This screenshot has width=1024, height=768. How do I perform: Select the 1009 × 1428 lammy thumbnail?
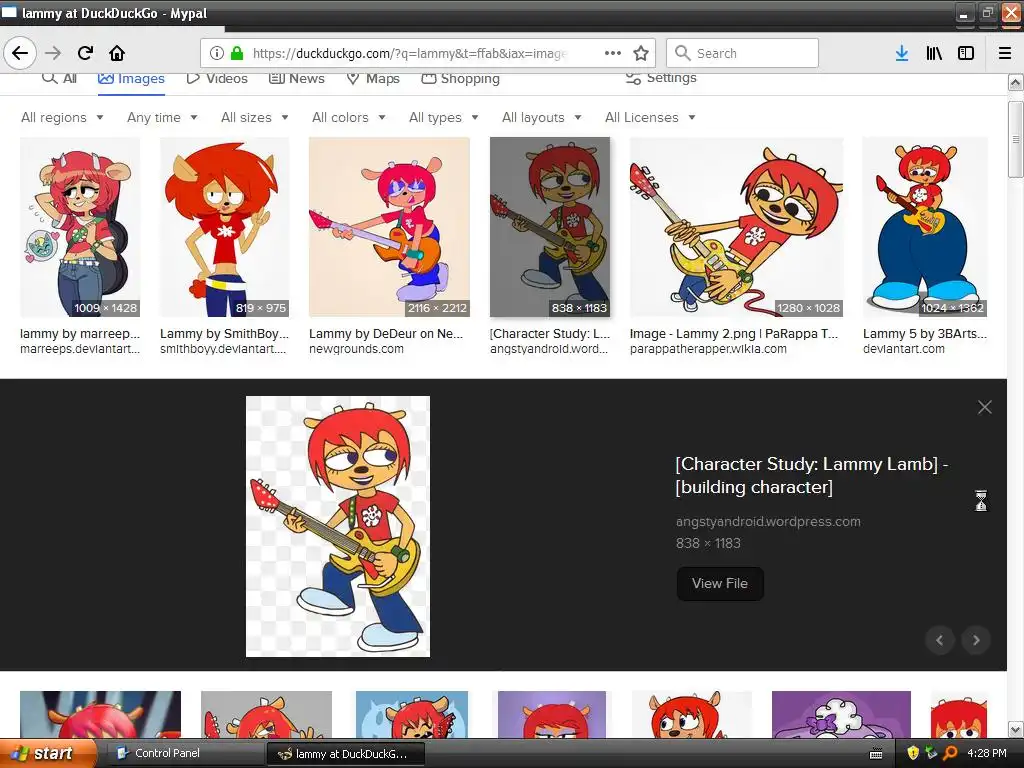tap(80, 227)
